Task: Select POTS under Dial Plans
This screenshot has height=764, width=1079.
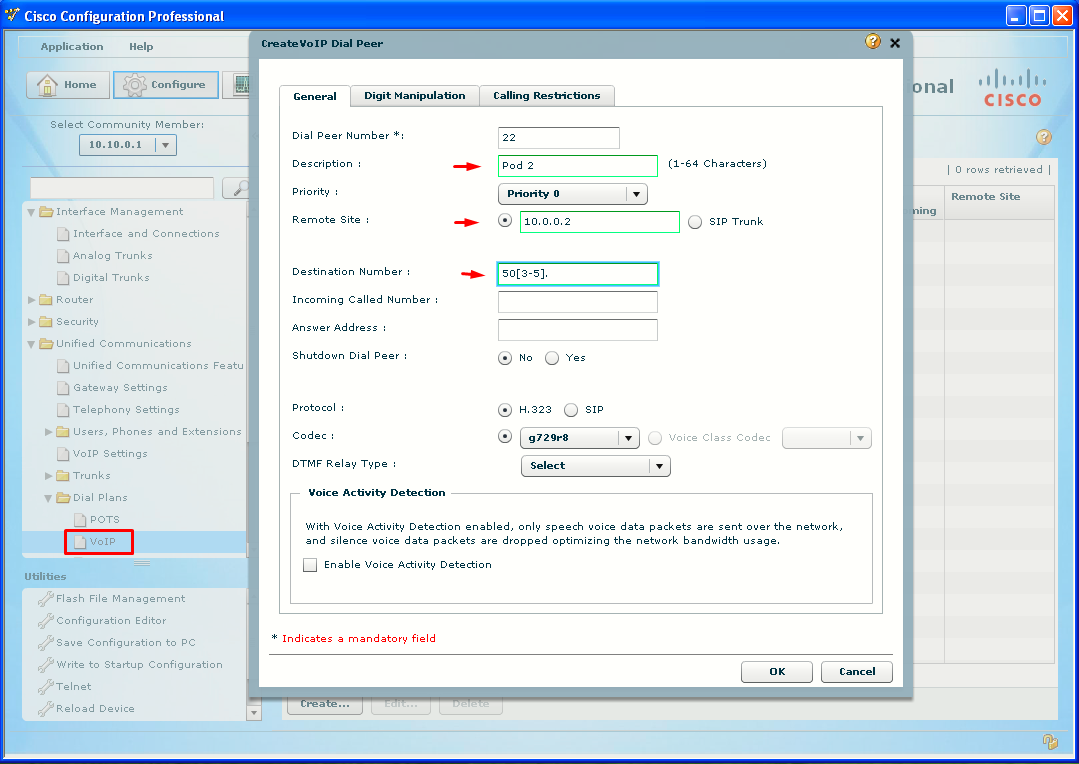Action: tap(105, 520)
